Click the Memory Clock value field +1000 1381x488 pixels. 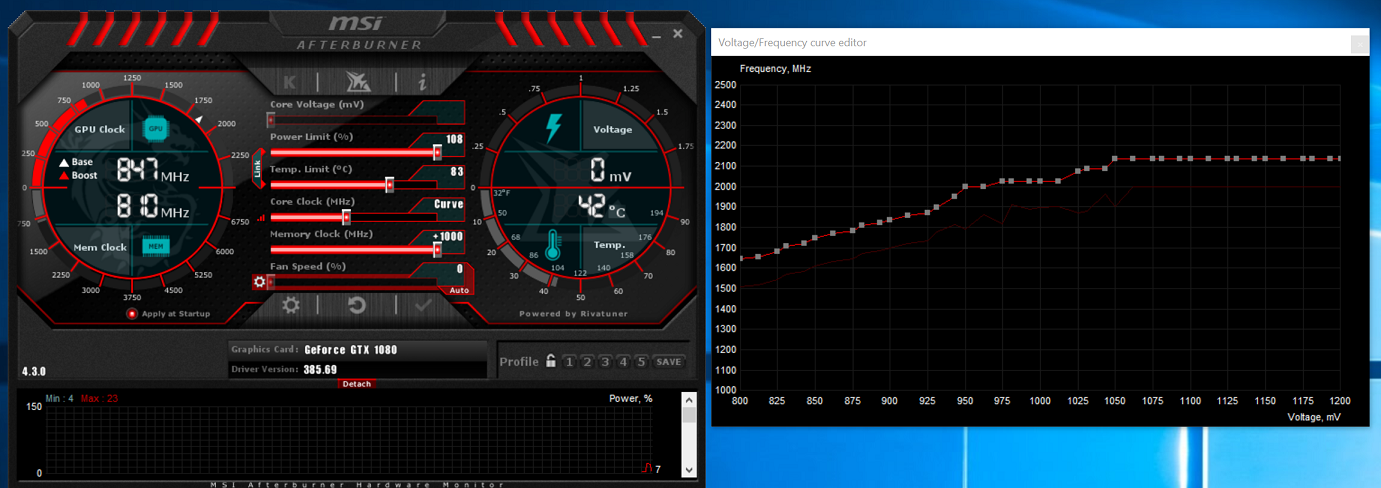(x=448, y=236)
